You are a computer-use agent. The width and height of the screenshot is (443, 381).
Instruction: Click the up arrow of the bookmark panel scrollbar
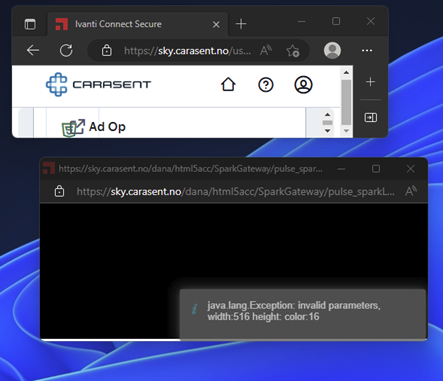point(327,115)
